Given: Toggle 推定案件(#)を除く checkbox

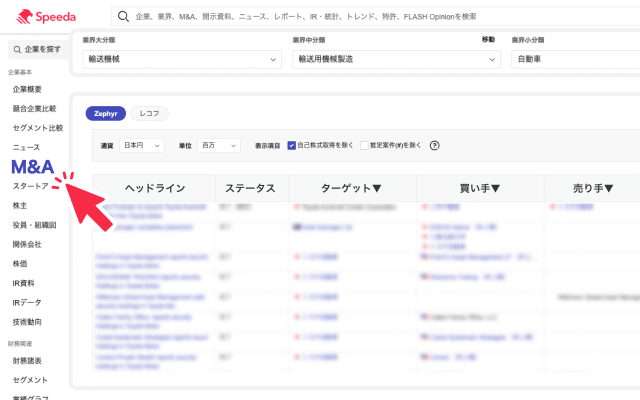Looking at the screenshot, I should (364, 145).
